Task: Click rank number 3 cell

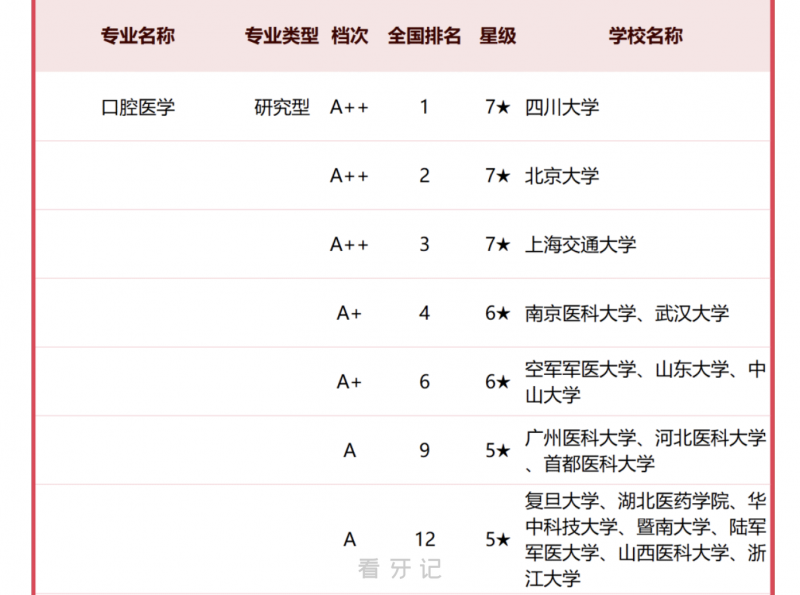Action: click(x=424, y=244)
